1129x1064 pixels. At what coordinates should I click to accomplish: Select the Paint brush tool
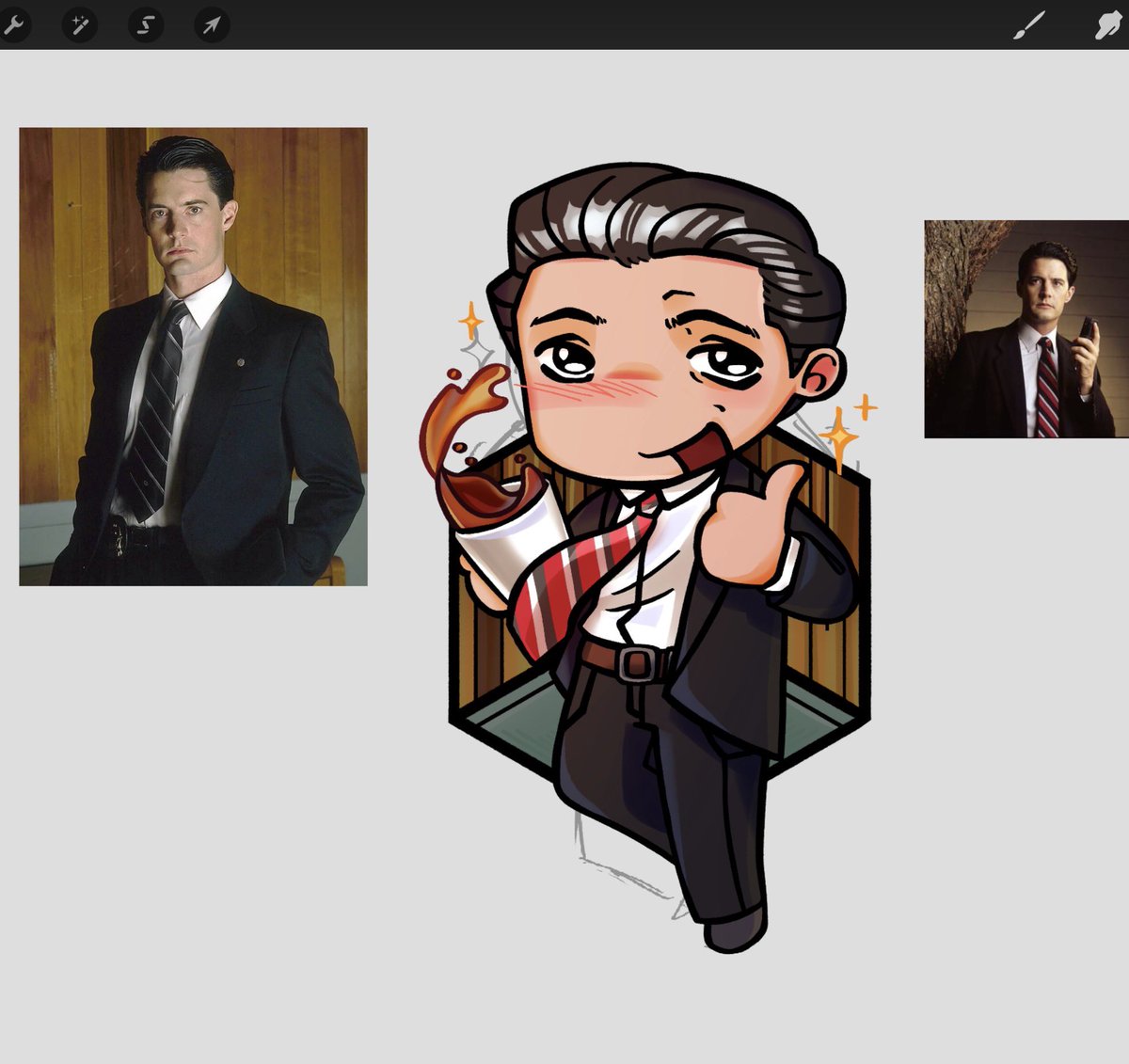click(1028, 25)
